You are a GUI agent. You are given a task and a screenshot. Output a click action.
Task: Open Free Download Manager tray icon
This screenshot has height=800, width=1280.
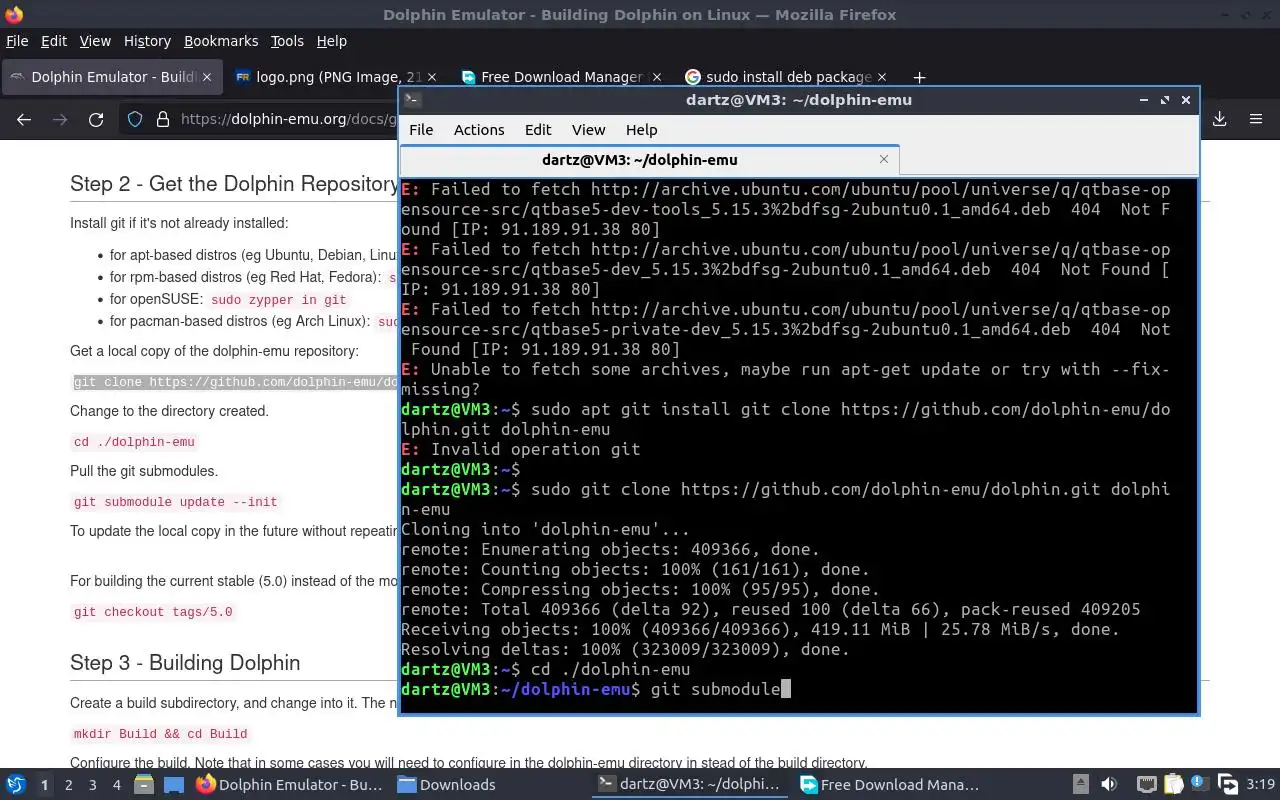(x=1228, y=785)
